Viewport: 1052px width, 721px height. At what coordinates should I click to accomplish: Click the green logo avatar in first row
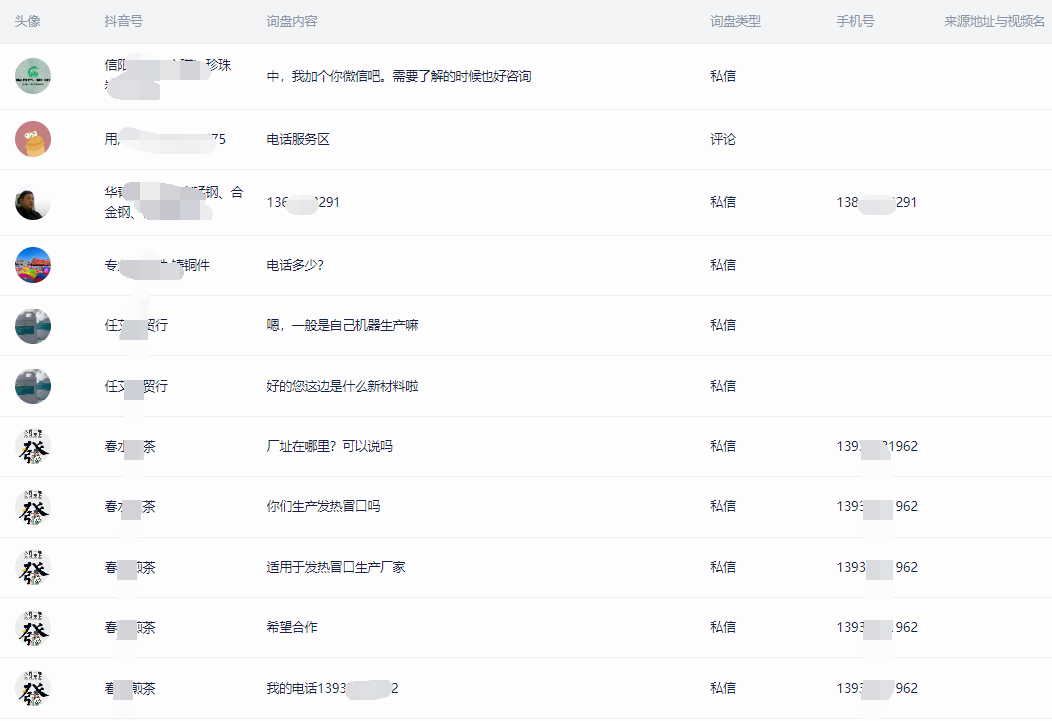(x=33, y=76)
